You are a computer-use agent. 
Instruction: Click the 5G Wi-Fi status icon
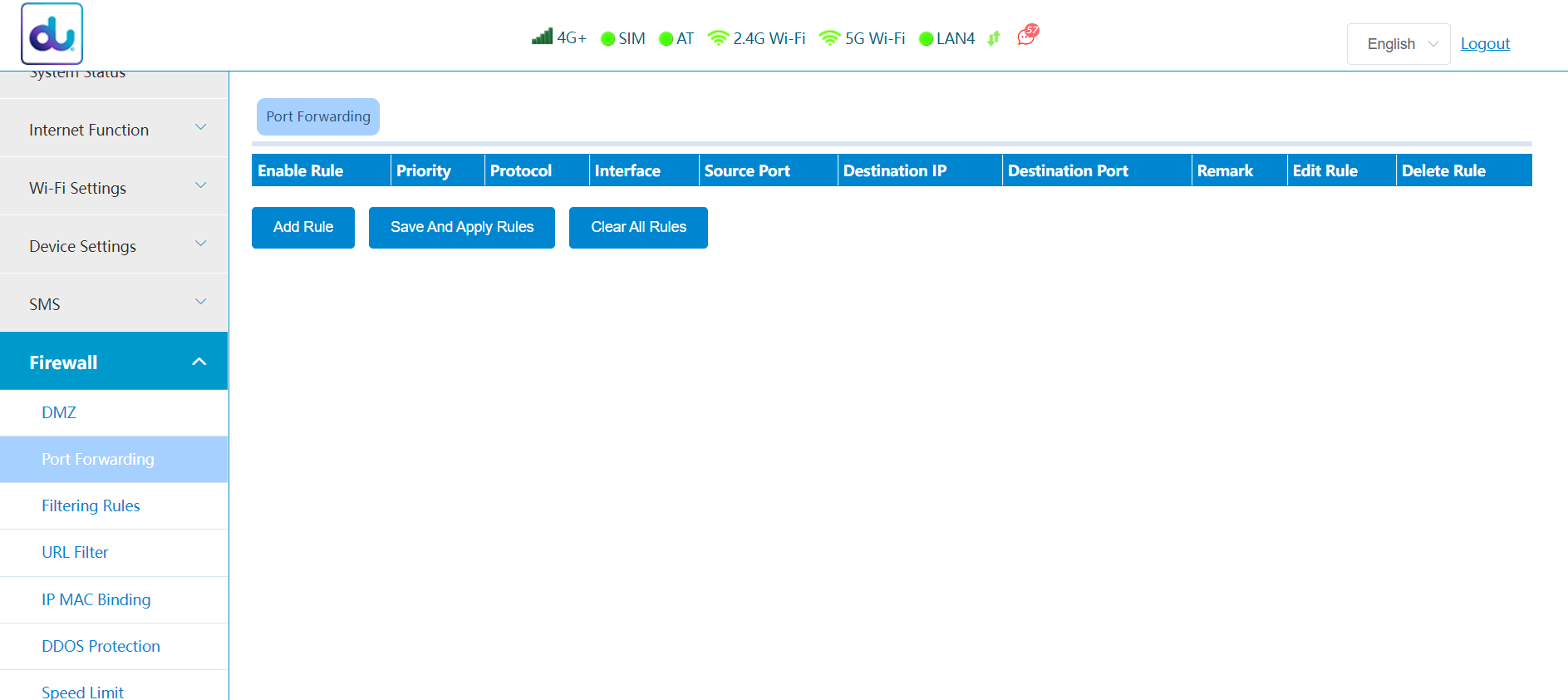pos(829,38)
